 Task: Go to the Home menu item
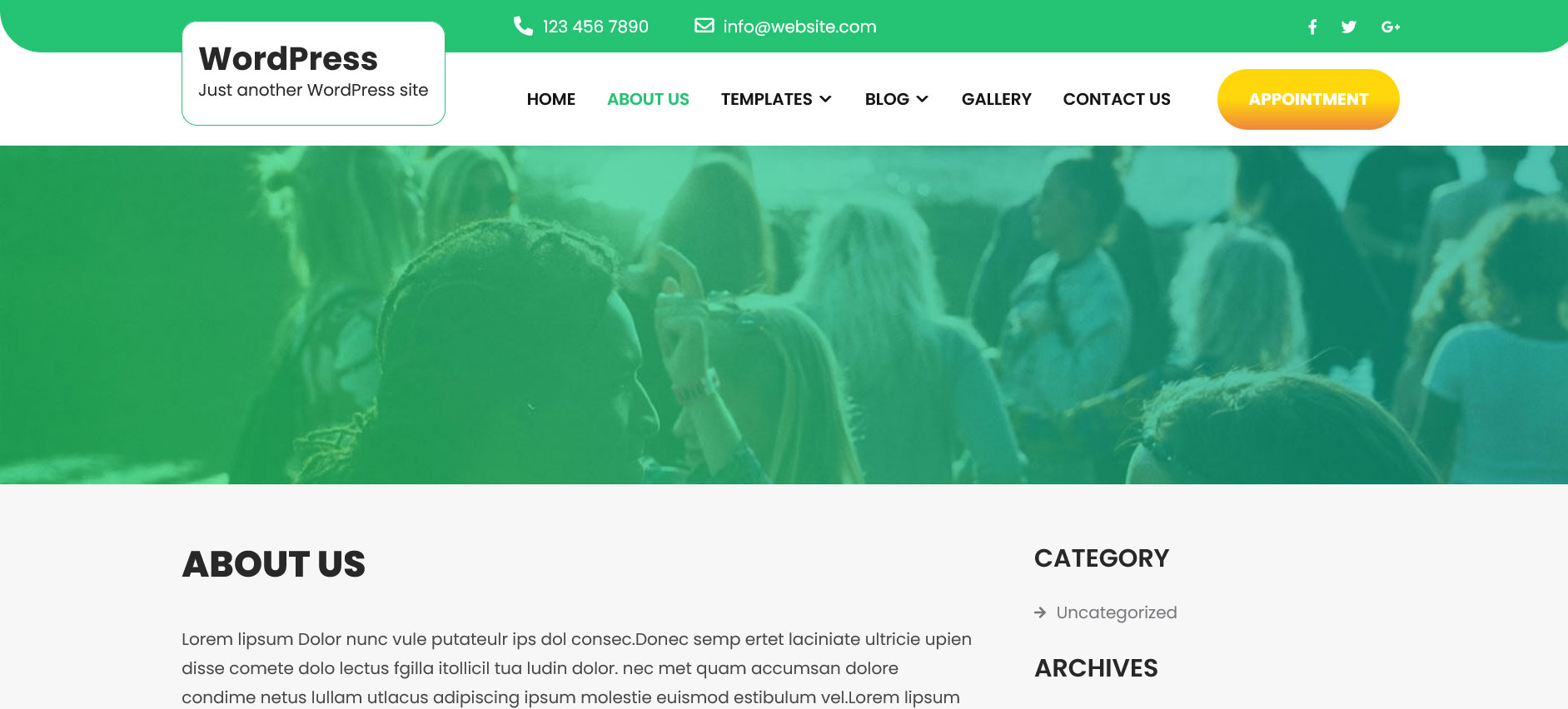[551, 99]
